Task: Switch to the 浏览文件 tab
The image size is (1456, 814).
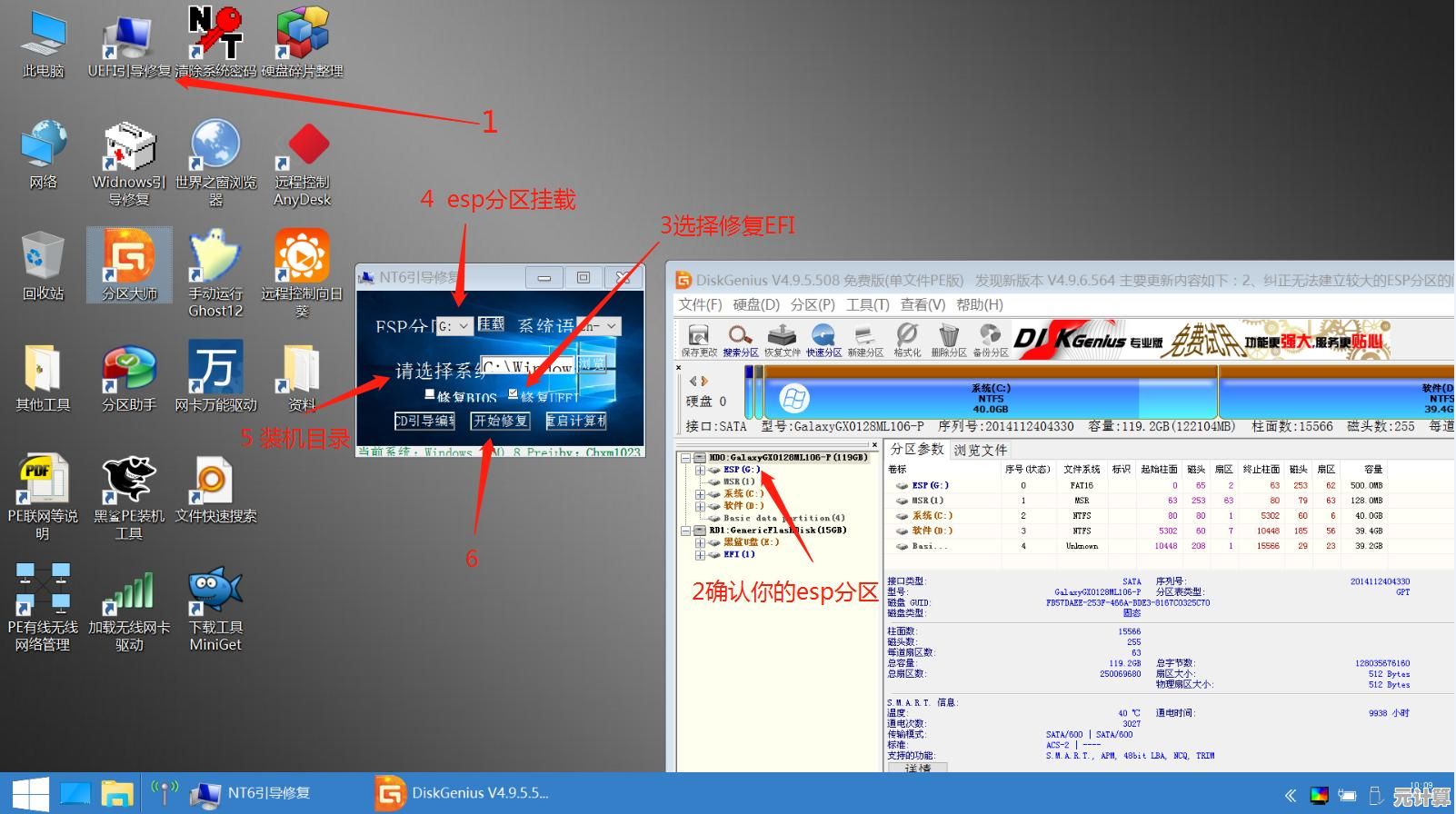Action: [x=980, y=450]
